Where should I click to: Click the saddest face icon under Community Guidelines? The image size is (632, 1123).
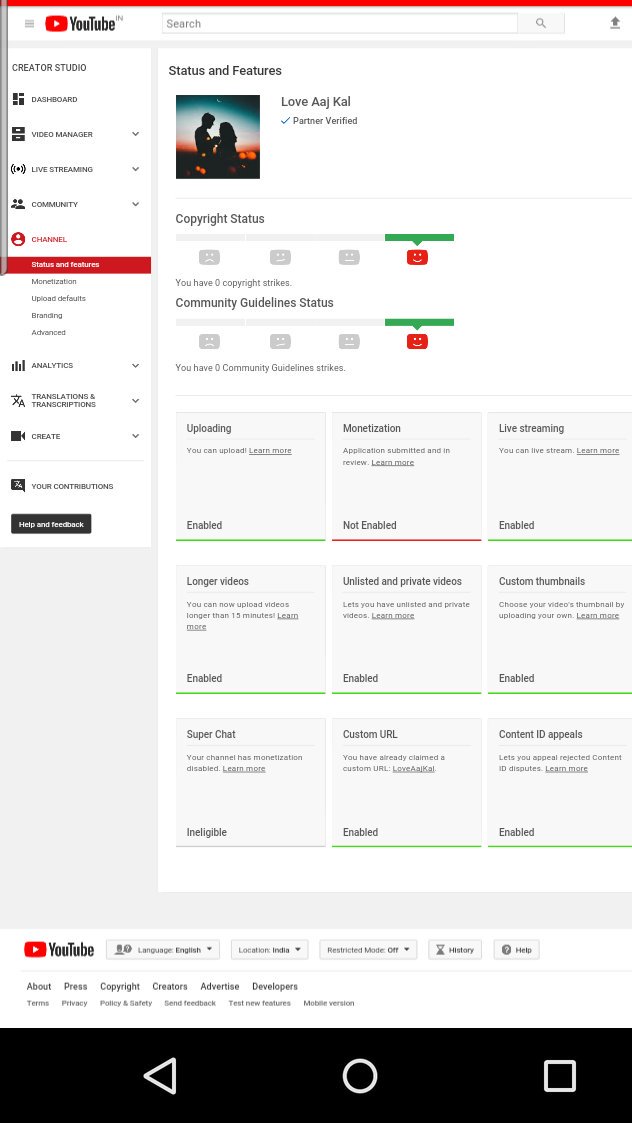click(209, 342)
